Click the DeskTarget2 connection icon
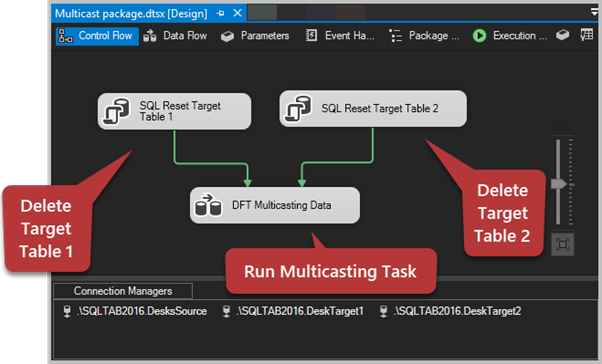This screenshot has width=602, height=364. coord(384,311)
